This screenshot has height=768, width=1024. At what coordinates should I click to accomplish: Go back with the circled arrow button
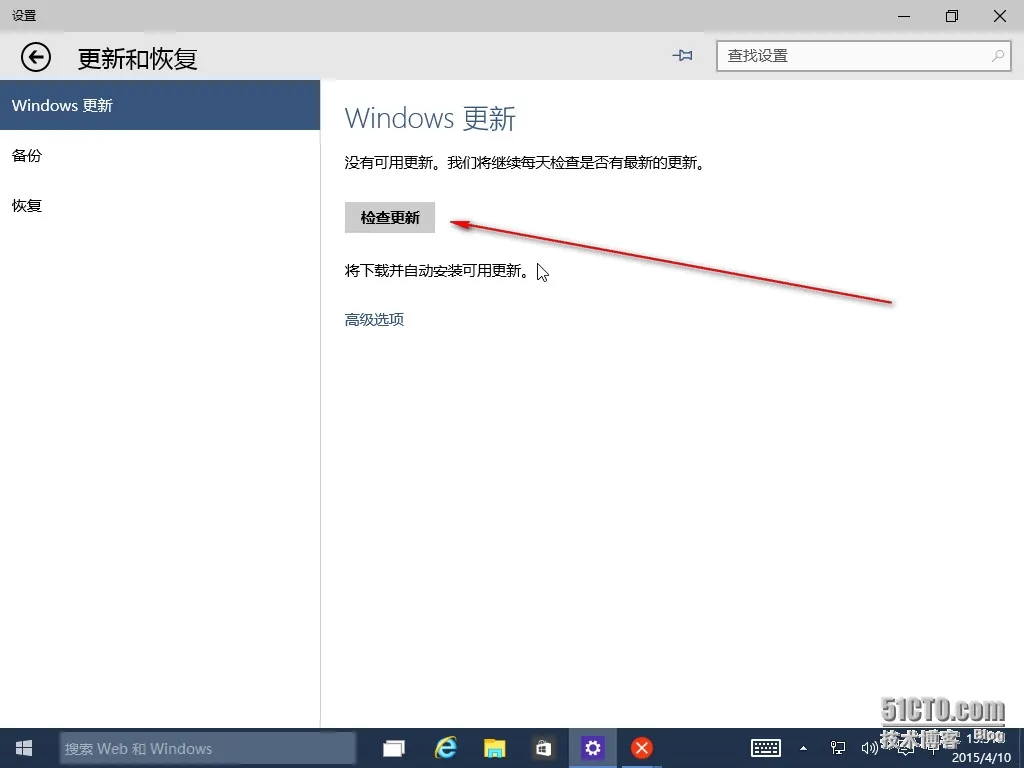tap(35, 57)
